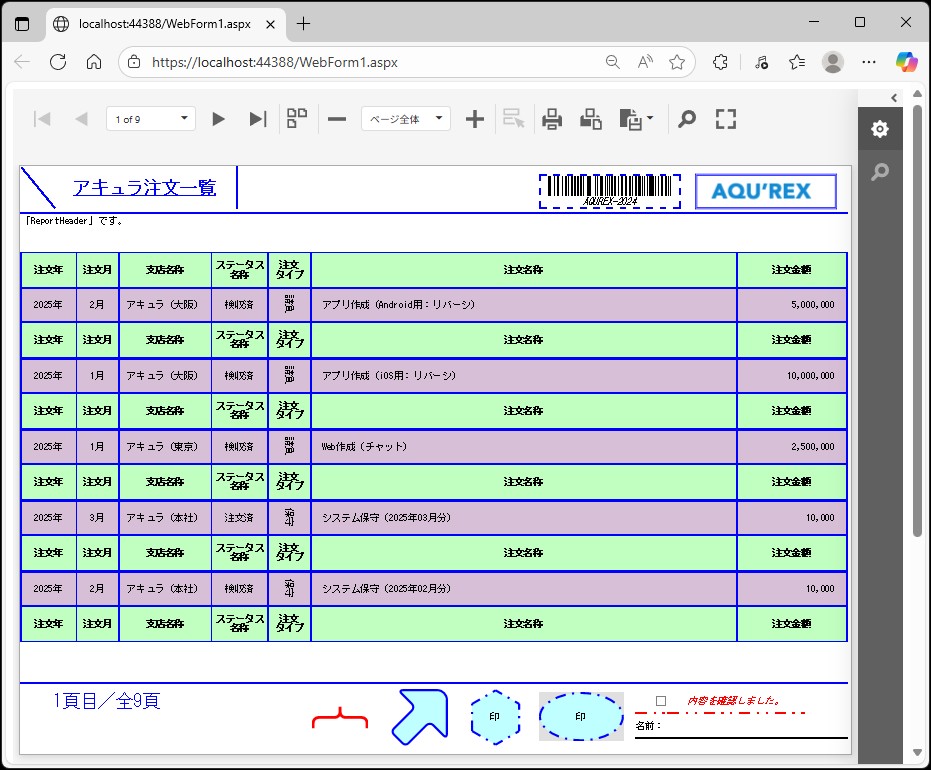Open the search magnifier in toolbar
Viewport: 931px width, 770px height.
tap(686, 119)
